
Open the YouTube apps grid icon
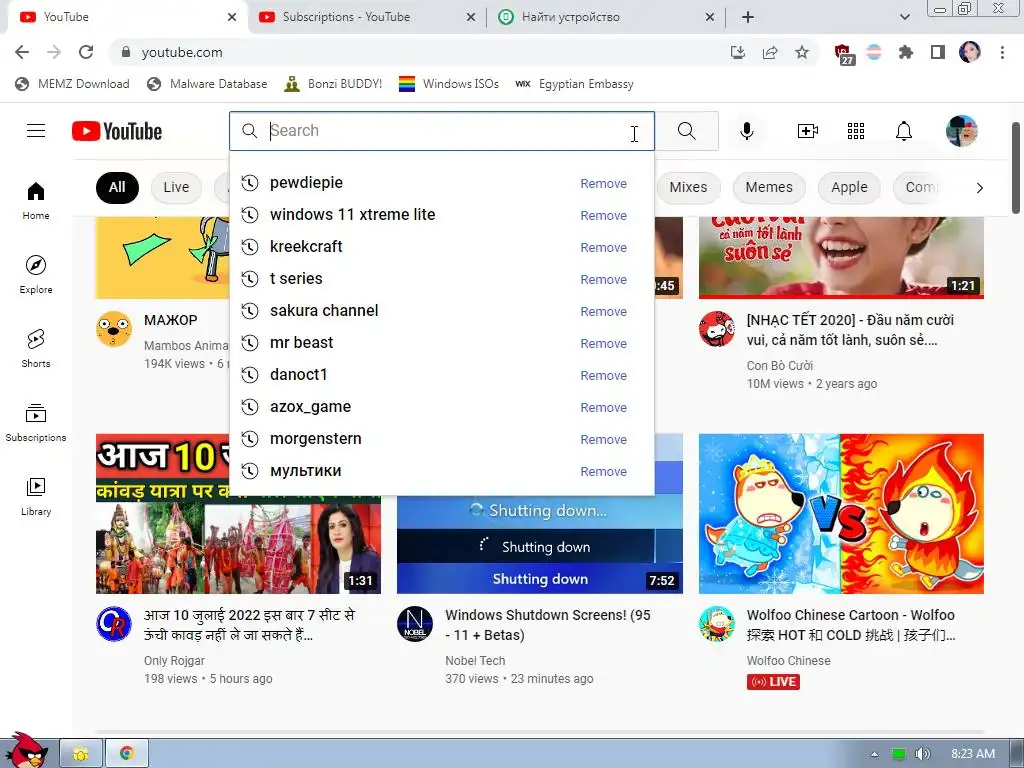(856, 131)
